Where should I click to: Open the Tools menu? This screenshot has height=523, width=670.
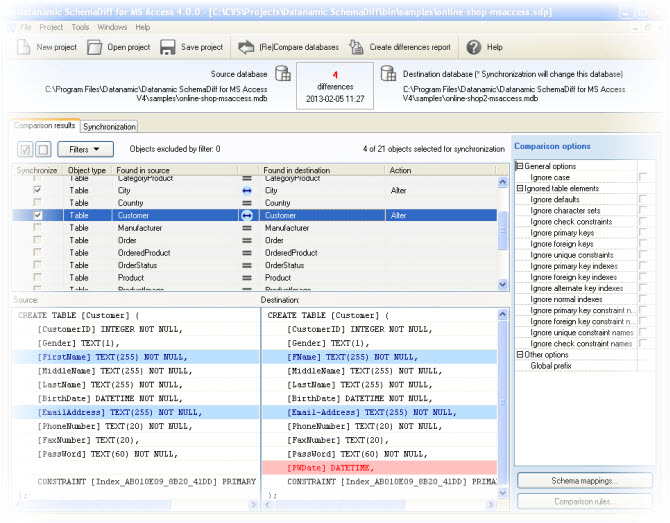pyautogui.click(x=80, y=27)
